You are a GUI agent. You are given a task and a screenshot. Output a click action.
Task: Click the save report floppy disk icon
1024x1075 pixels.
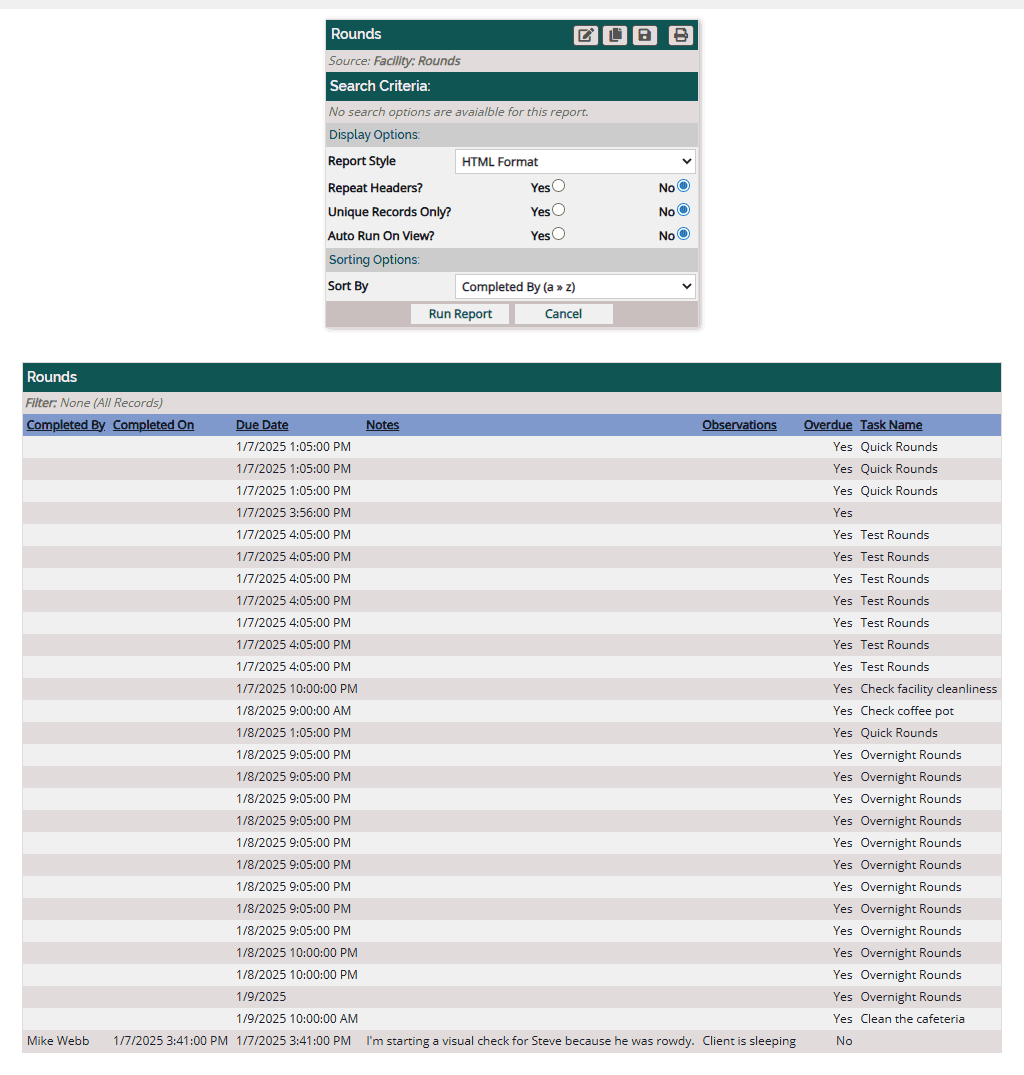pyautogui.click(x=644, y=35)
